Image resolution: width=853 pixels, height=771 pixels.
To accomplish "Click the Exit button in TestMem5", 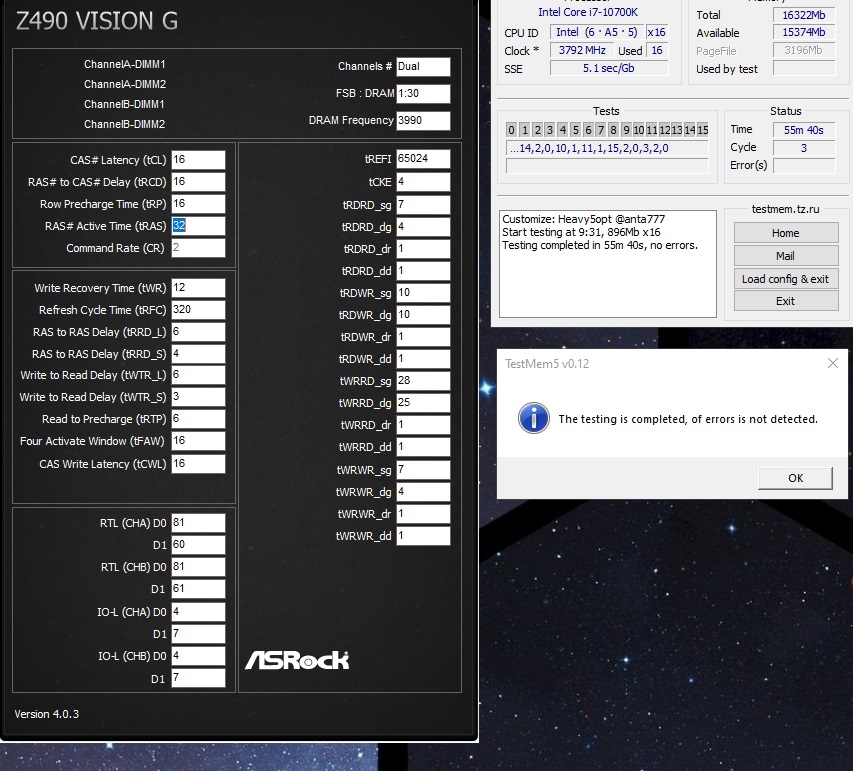I will pos(786,301).
